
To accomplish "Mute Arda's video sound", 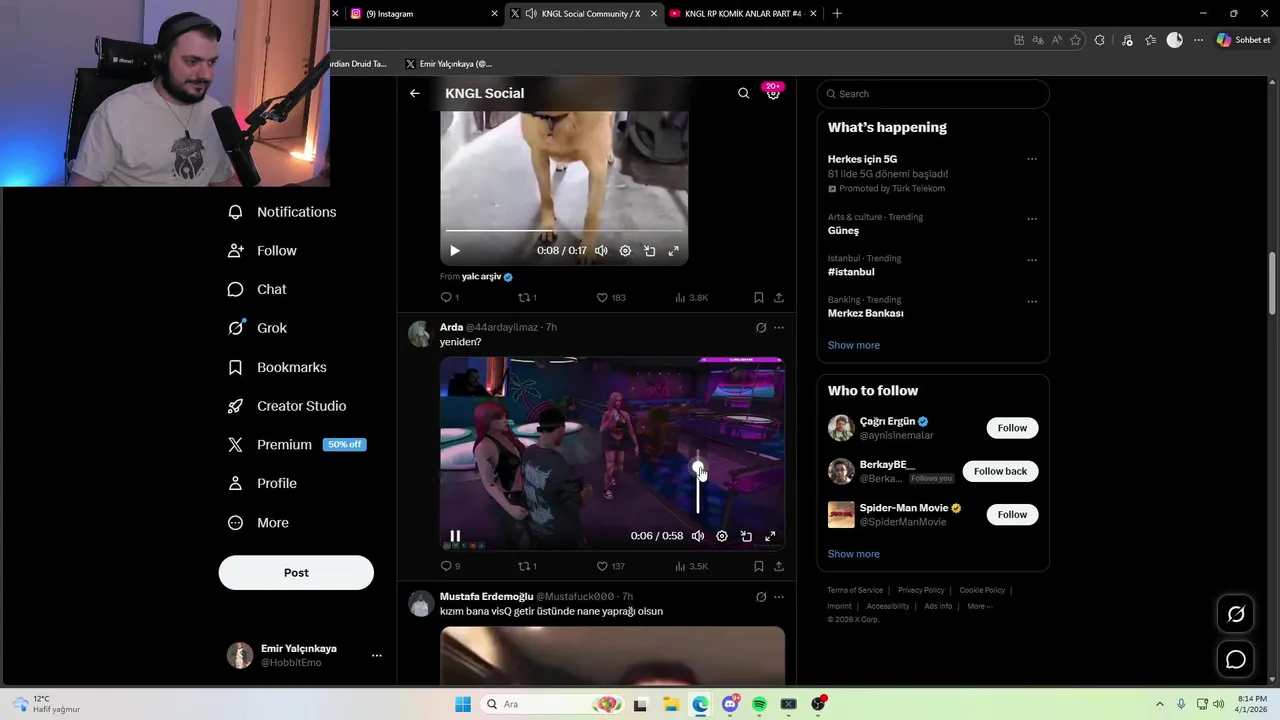I will pos(698,536).
